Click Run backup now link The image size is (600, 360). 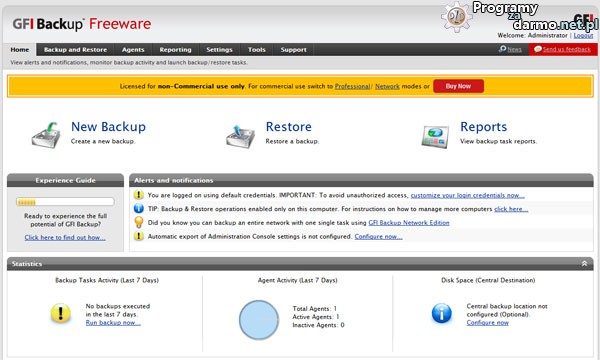pyautogui.click(x=113, y=323)
